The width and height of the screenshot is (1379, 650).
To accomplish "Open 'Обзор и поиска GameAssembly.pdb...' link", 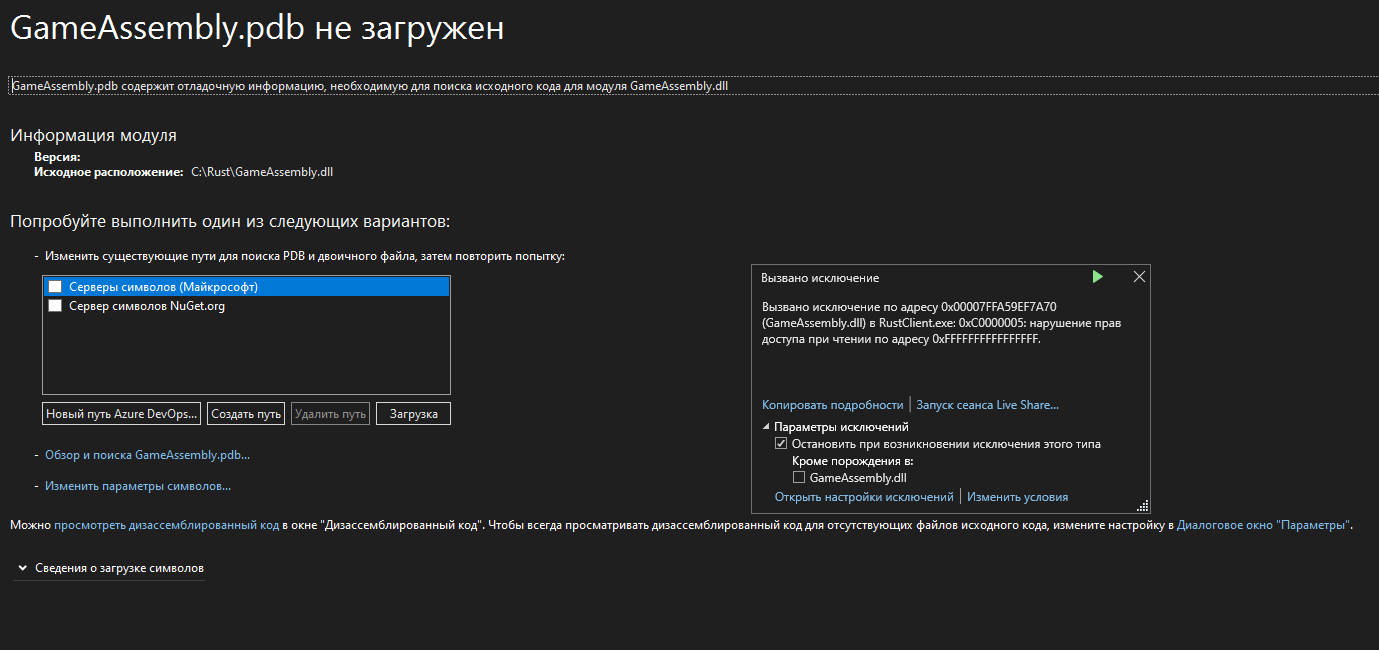I will 147,455.
